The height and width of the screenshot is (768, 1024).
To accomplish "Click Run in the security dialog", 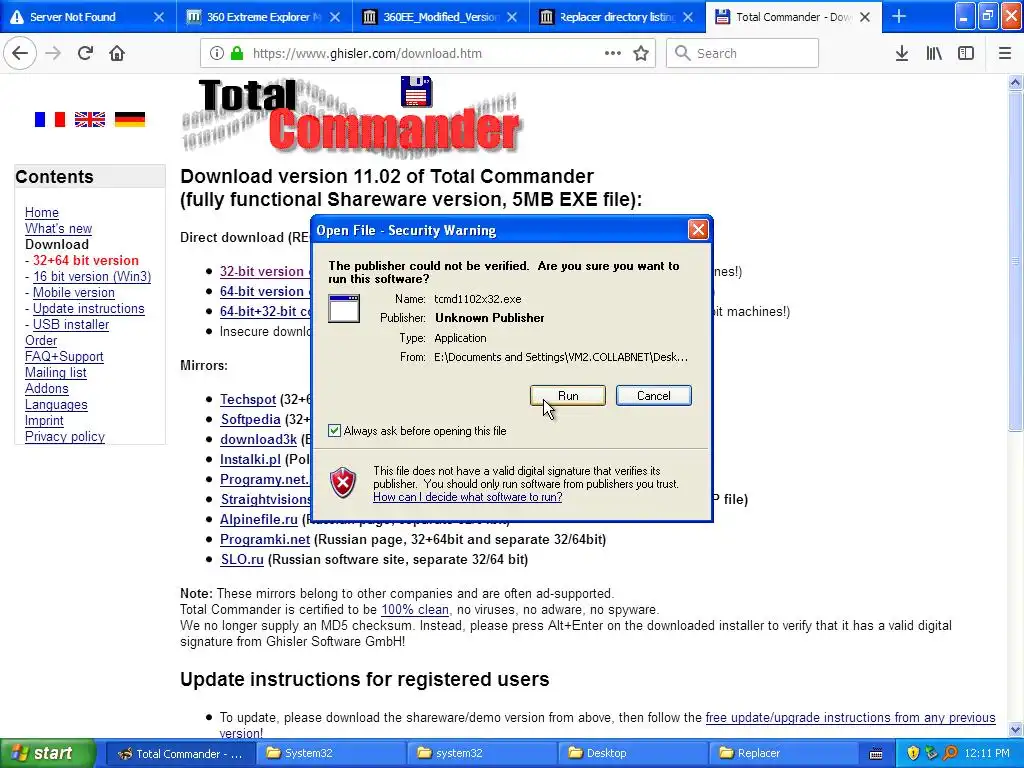I will click(568, 396).
